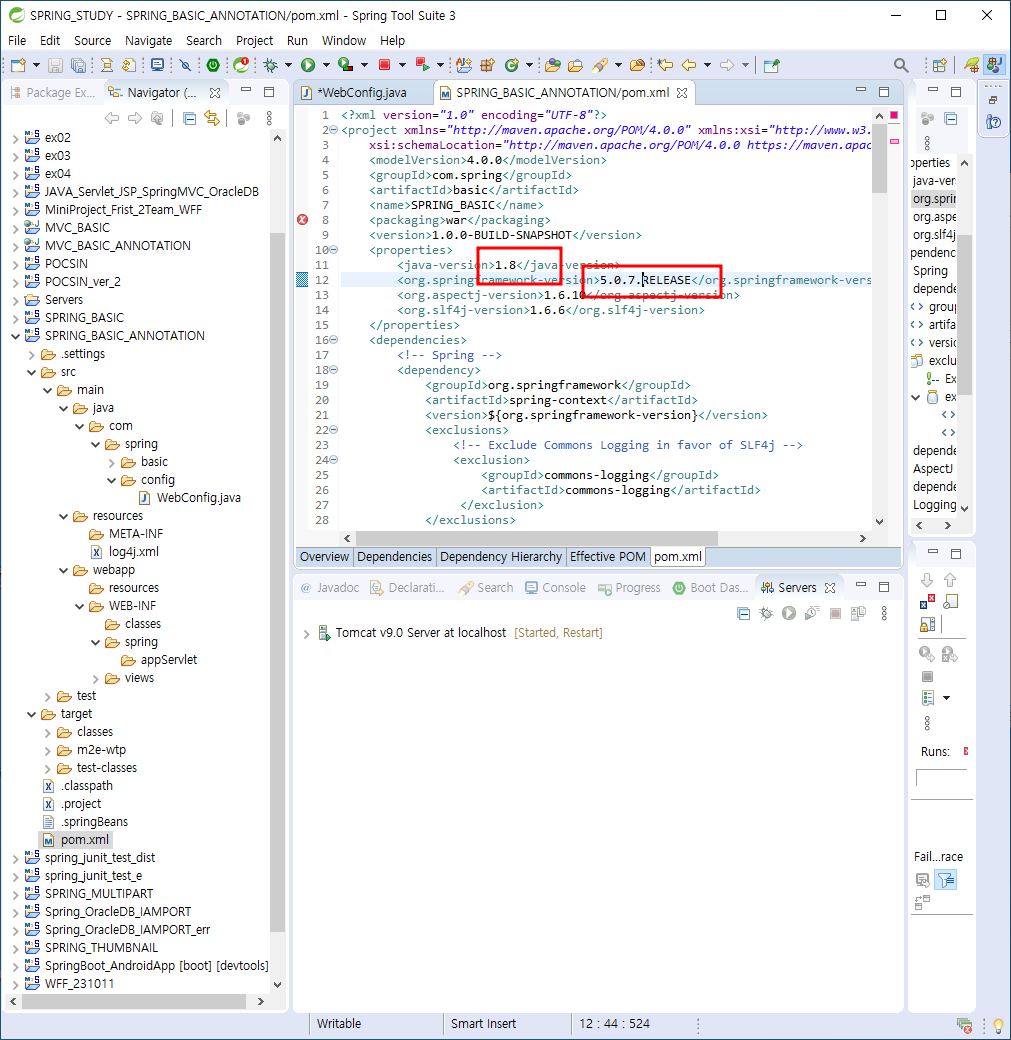The width and height of the screenshot is (1011, 1040).
Task: Switch to the Console tab
Action: pos(555,588)
